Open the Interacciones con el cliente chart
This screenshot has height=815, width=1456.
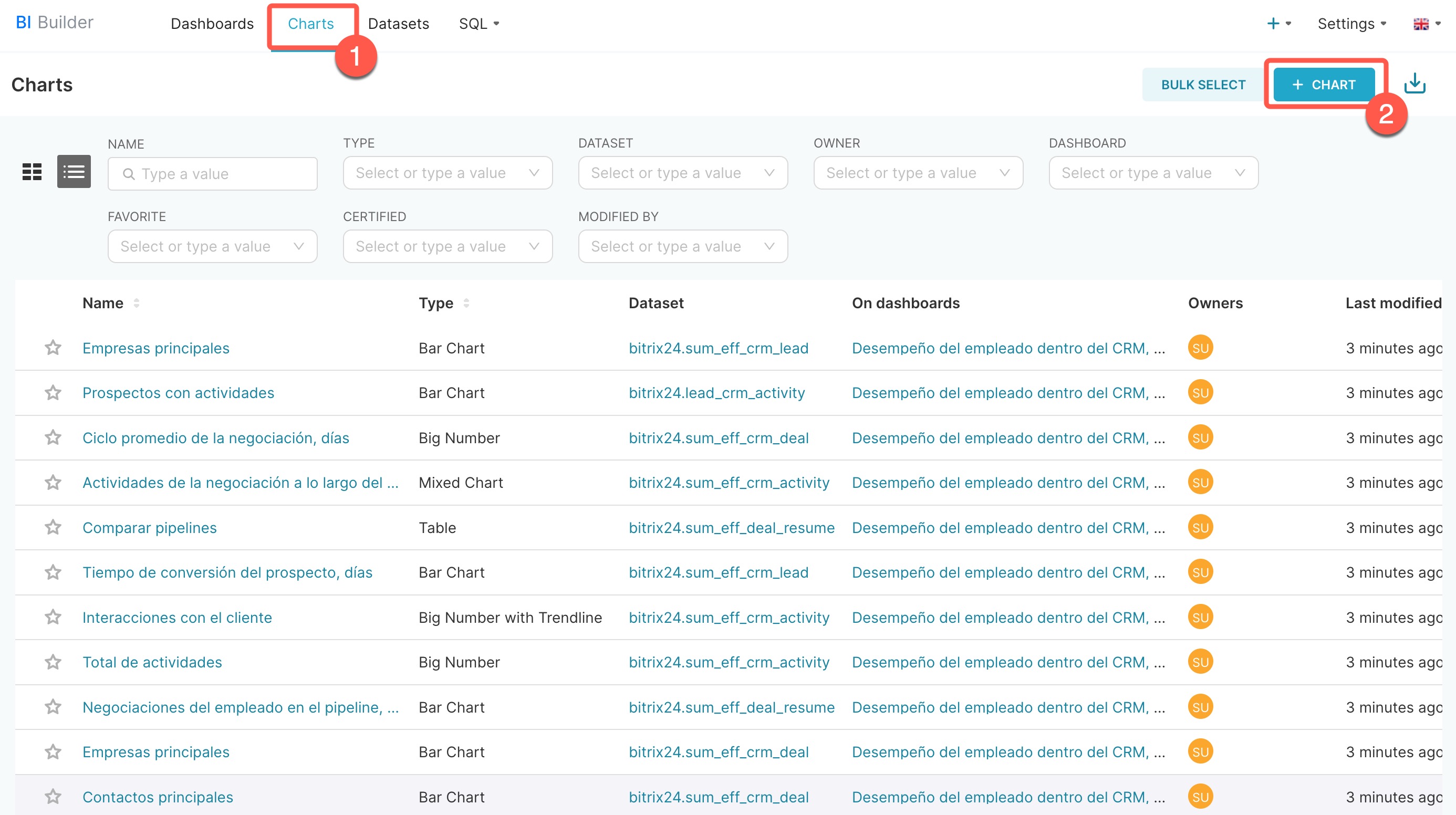pos(177,617)
